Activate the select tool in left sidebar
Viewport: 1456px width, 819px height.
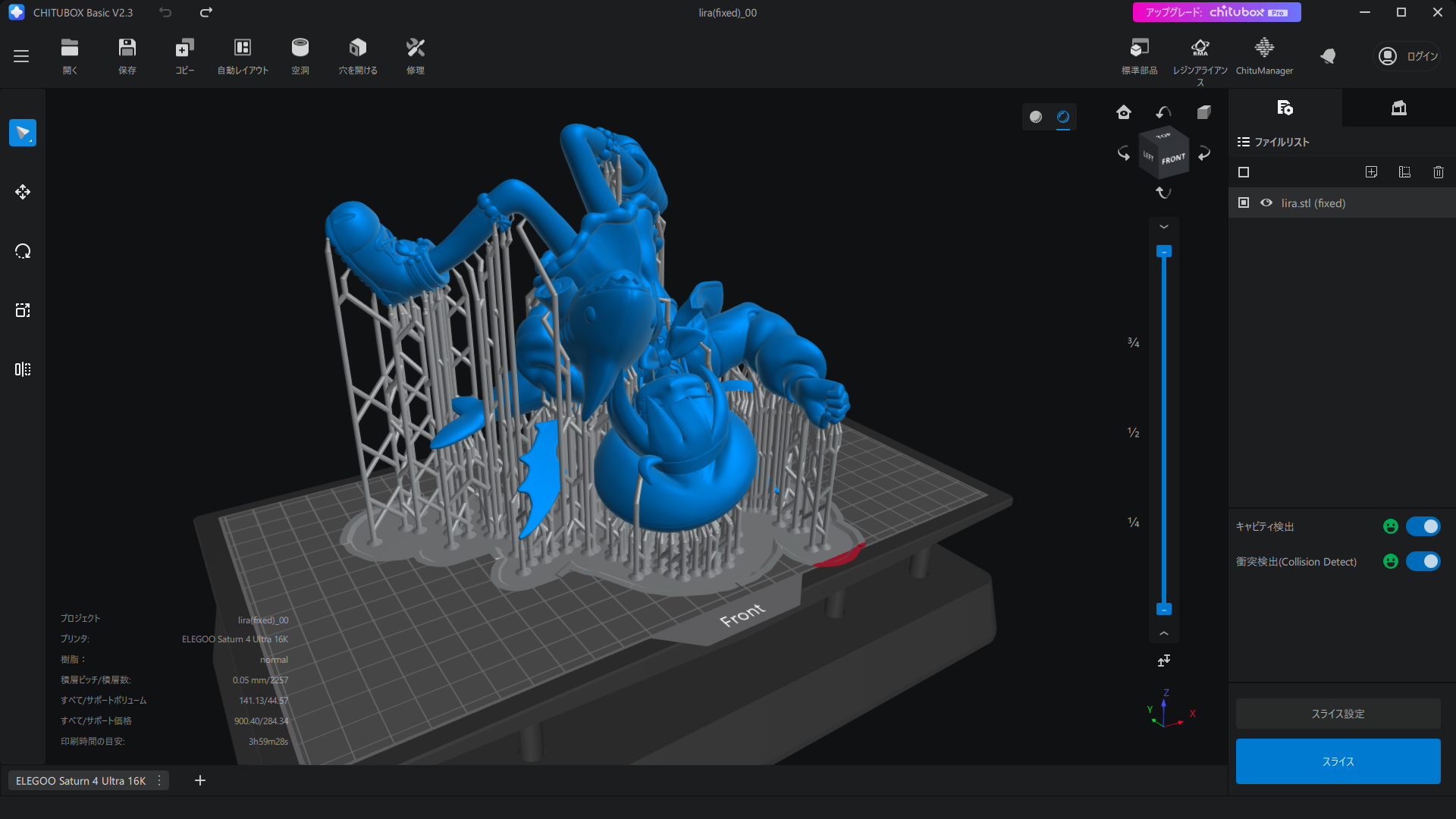tap(23, 133)
